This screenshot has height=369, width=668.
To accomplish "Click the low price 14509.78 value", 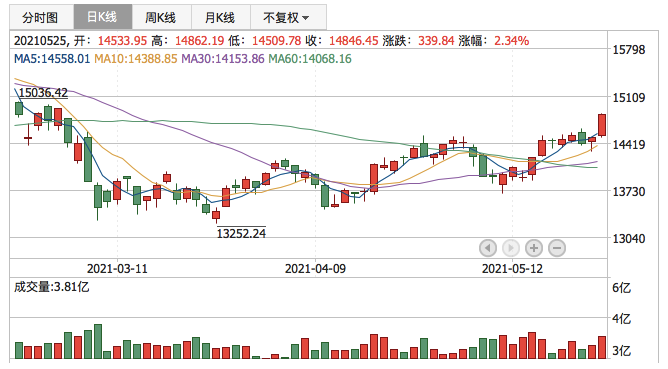I will [x=276, y=41].
